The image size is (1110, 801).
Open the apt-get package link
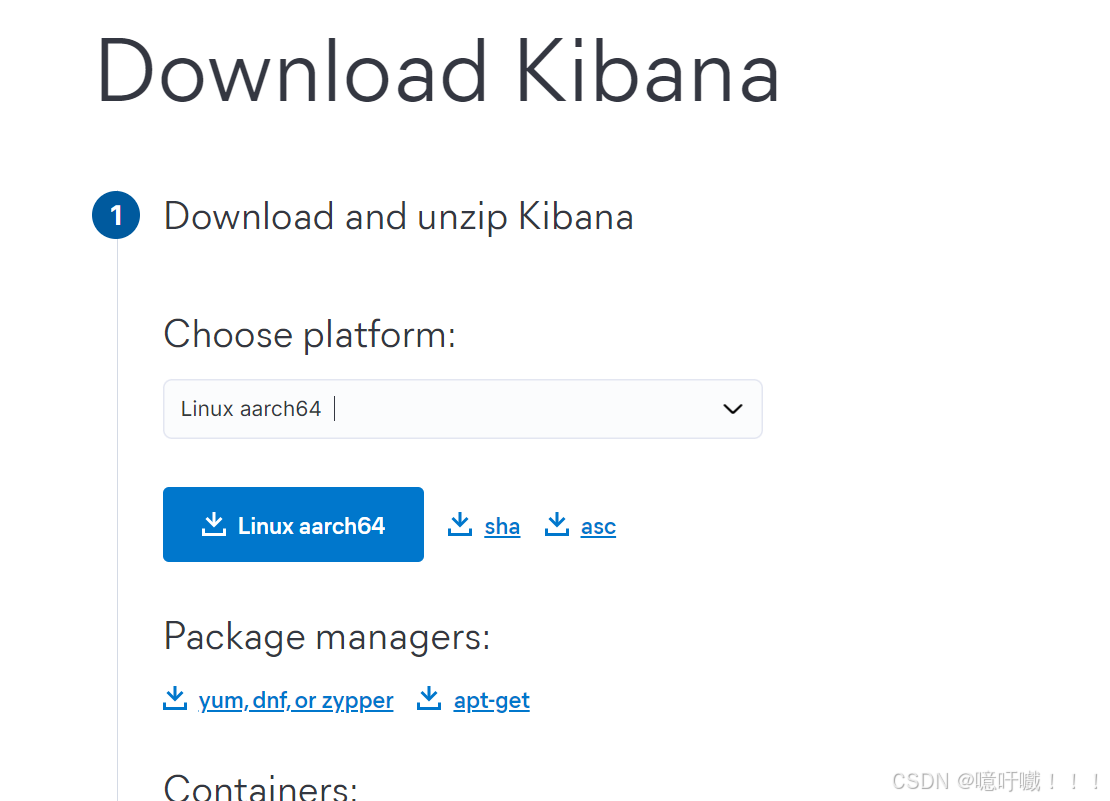coord(491,701)
